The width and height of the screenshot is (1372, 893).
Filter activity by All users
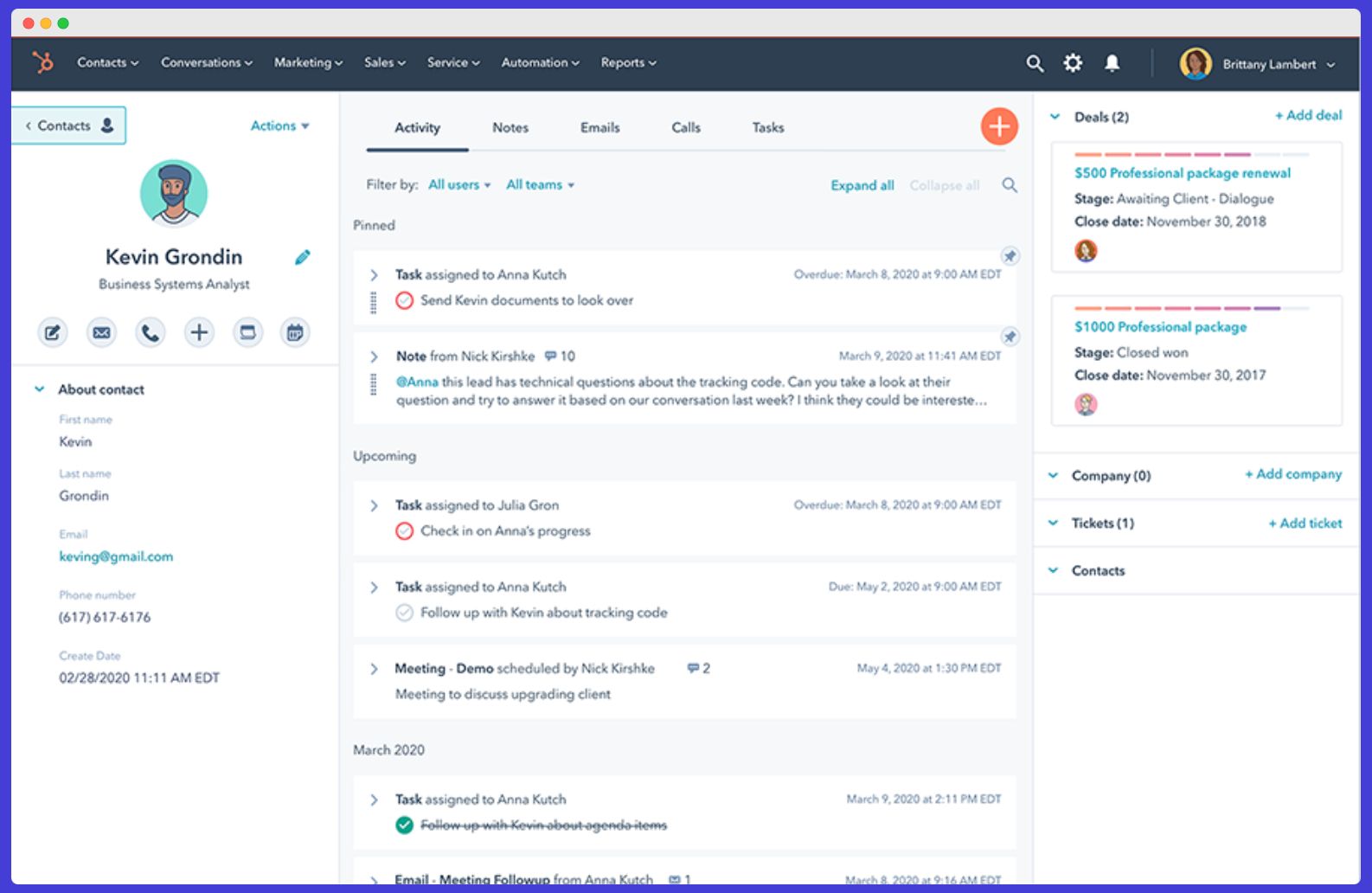pos(459,184)
